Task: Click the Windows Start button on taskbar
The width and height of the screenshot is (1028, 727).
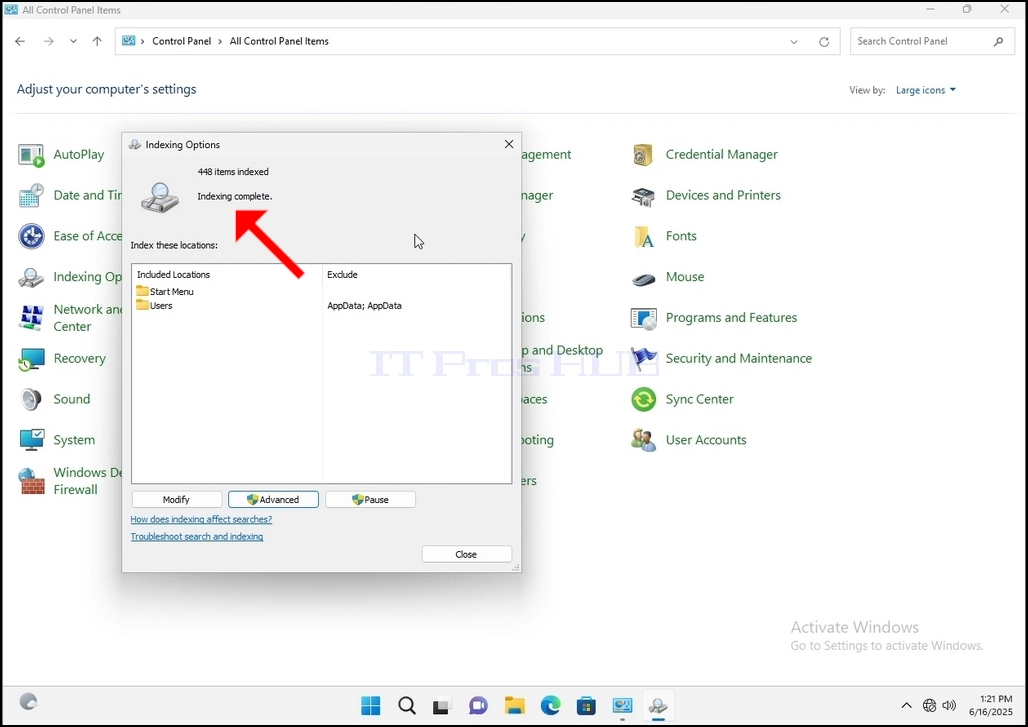Action: pyautogui.click(x=370, y=705)
